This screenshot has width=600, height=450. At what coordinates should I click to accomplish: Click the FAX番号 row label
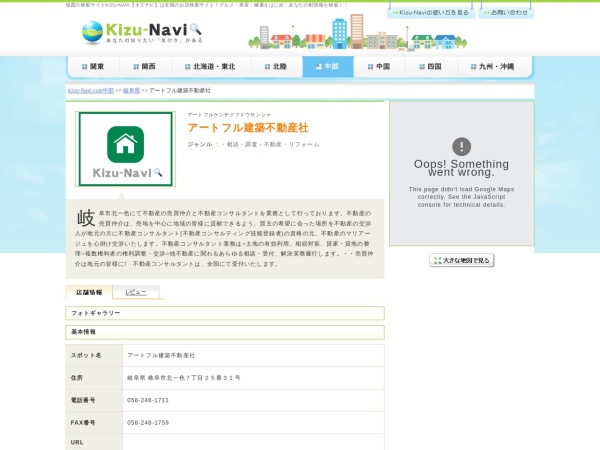click(83, 423)
